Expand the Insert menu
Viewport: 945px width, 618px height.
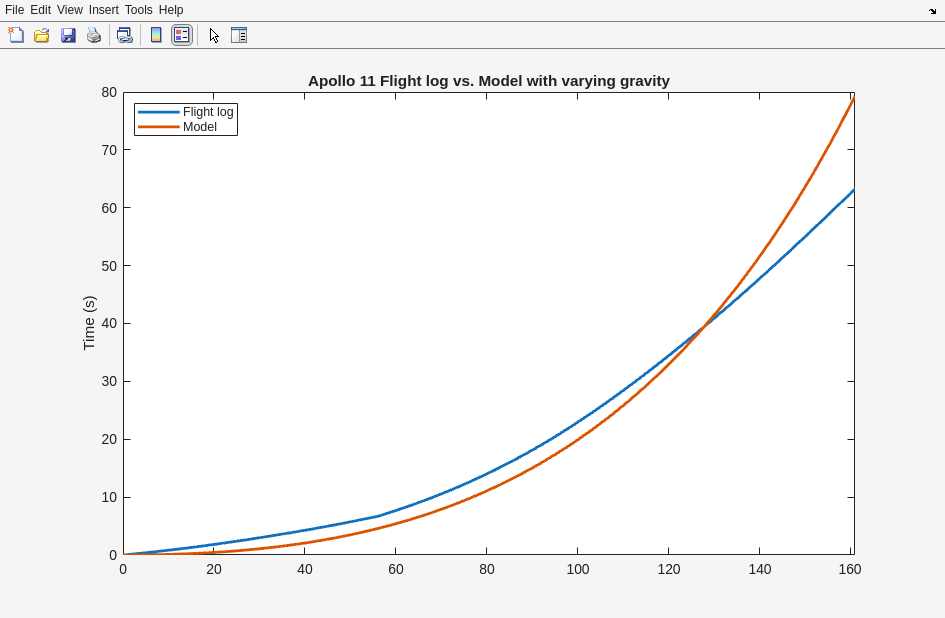point(103,10)
